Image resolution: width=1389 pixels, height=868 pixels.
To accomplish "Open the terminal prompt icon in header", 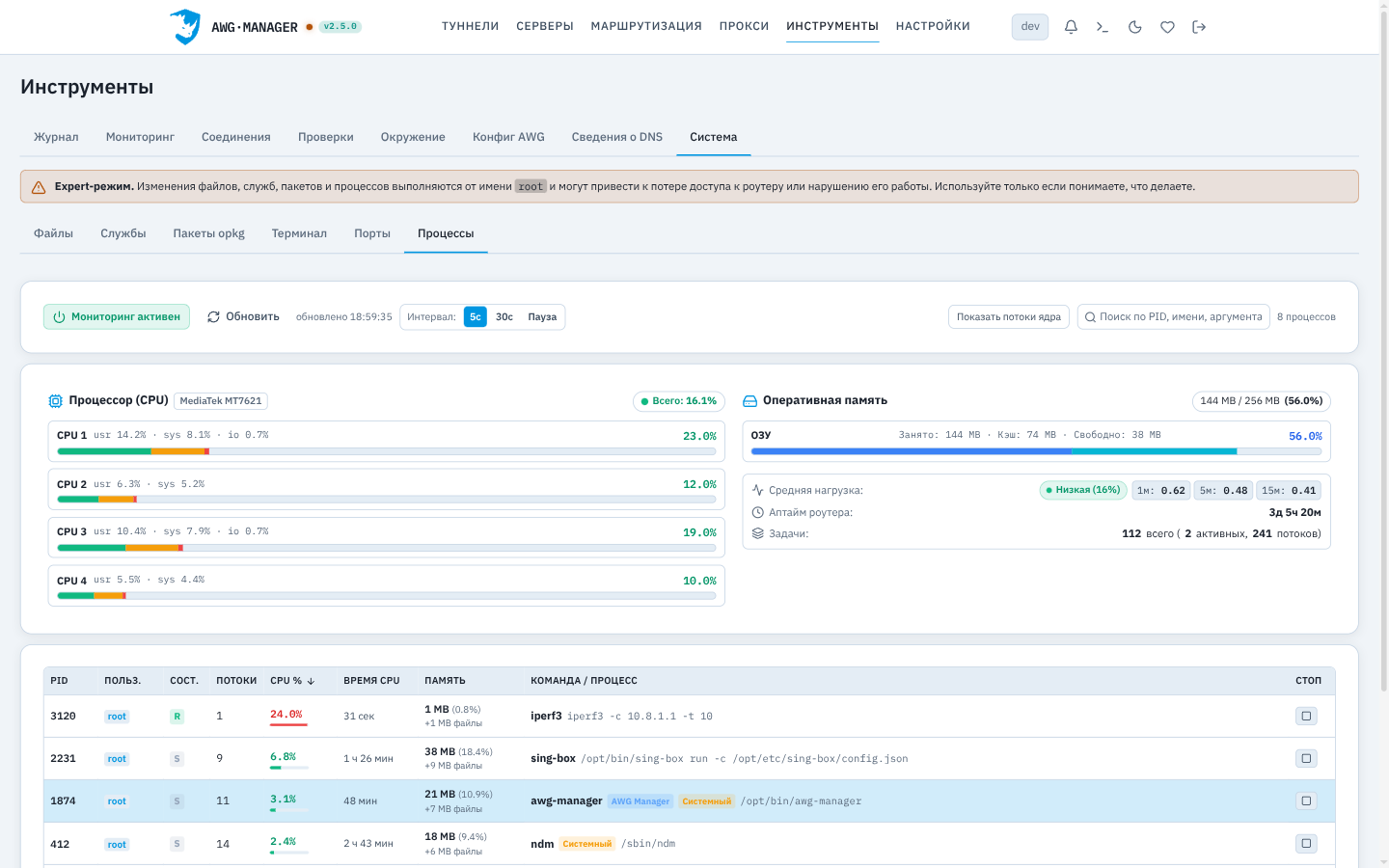I will [x=1103, y=27].
